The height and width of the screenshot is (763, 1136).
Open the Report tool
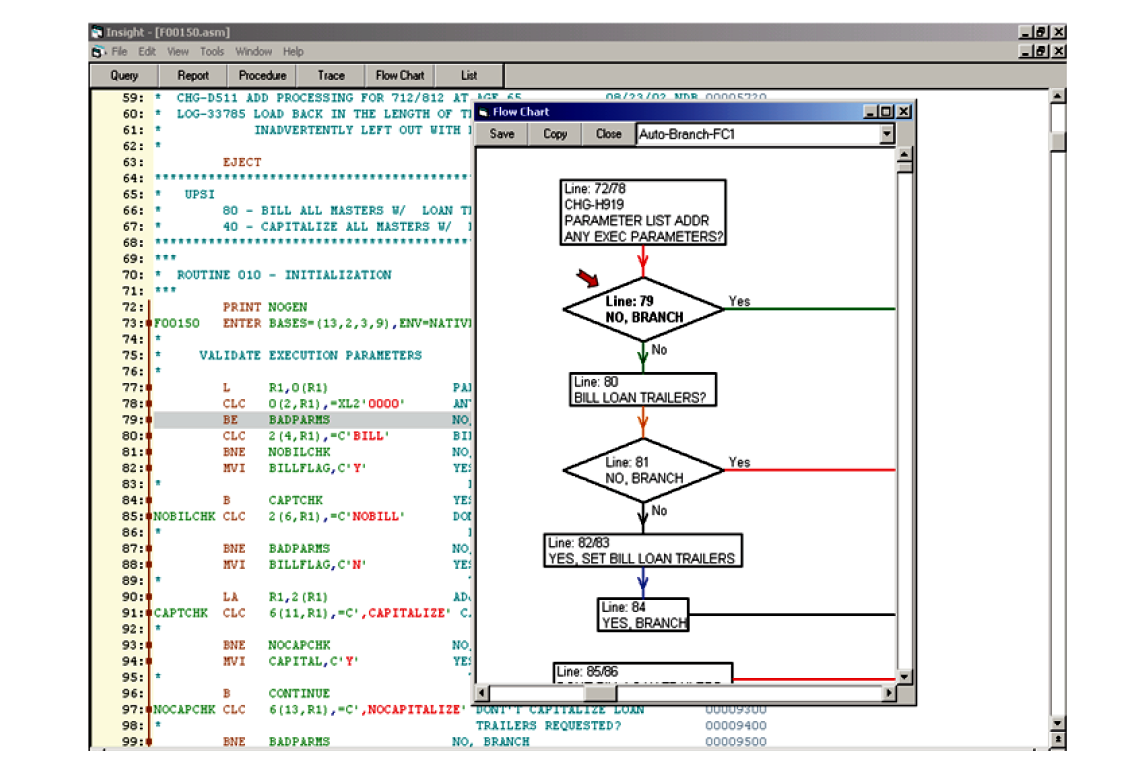tap(192, 74)
